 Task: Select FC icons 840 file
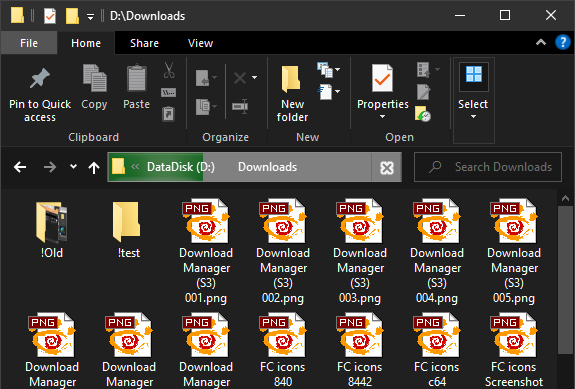283,350
